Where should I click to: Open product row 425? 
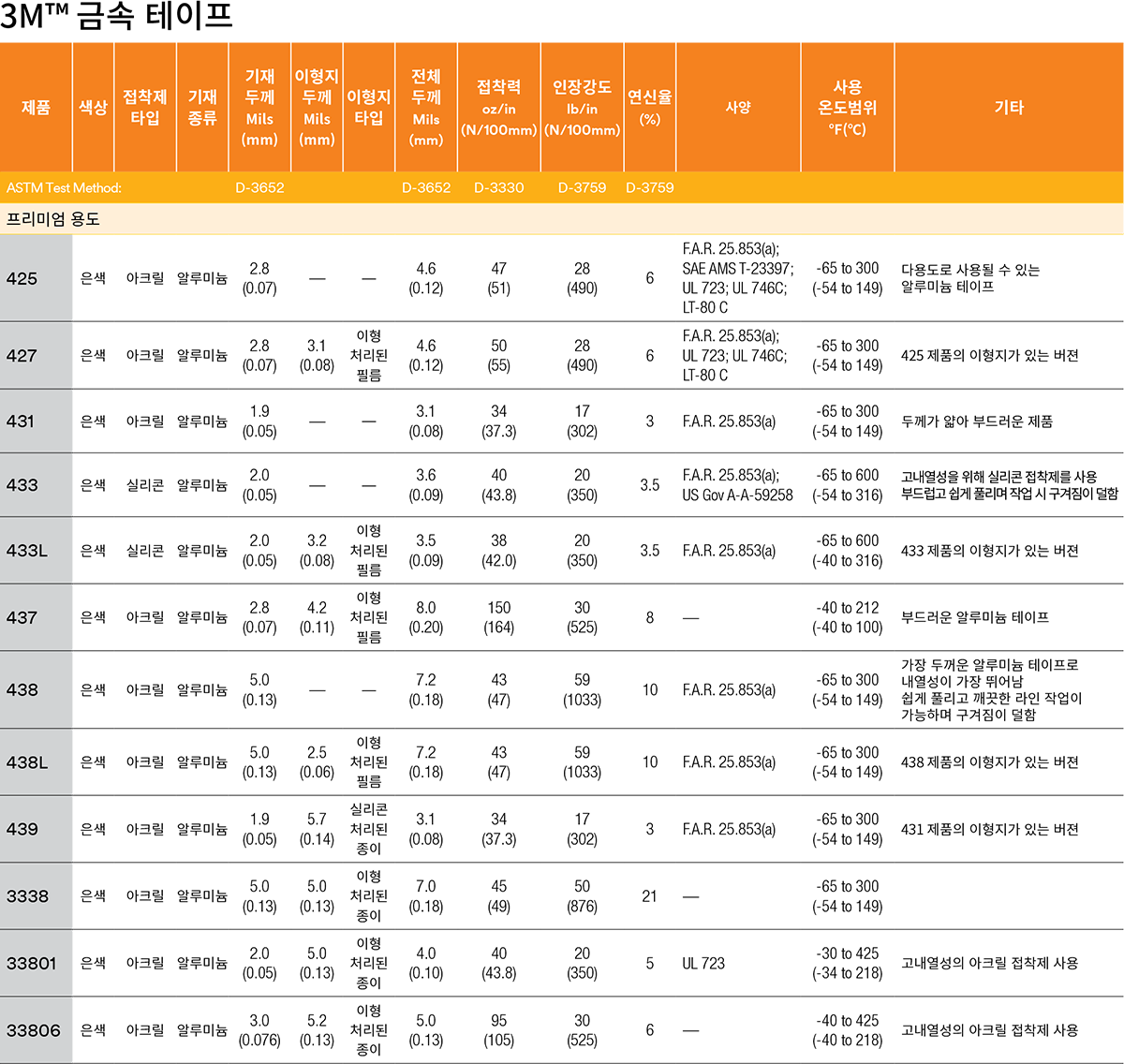tap(22, 278)
